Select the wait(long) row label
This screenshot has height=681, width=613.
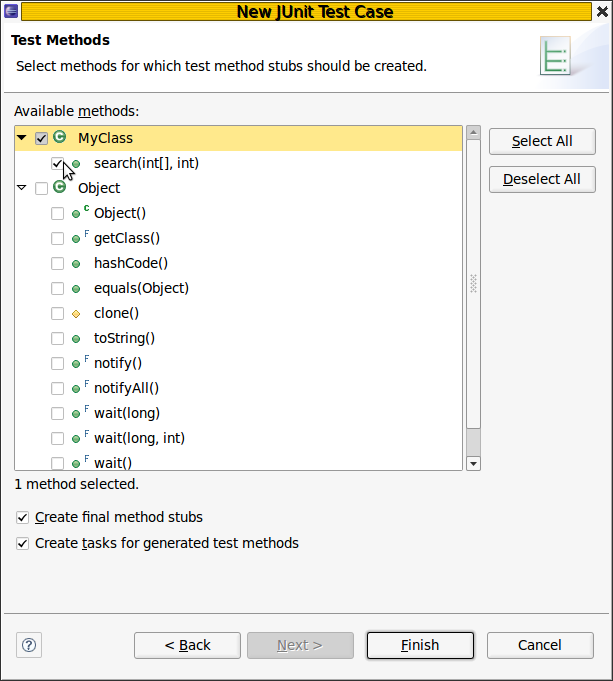[x=127, y=413]
